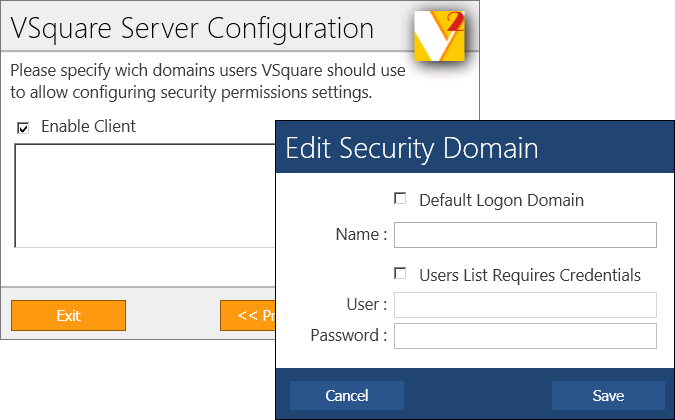
Task: Exit the VSquare Server Configuration window
Action: coord(68,316)
